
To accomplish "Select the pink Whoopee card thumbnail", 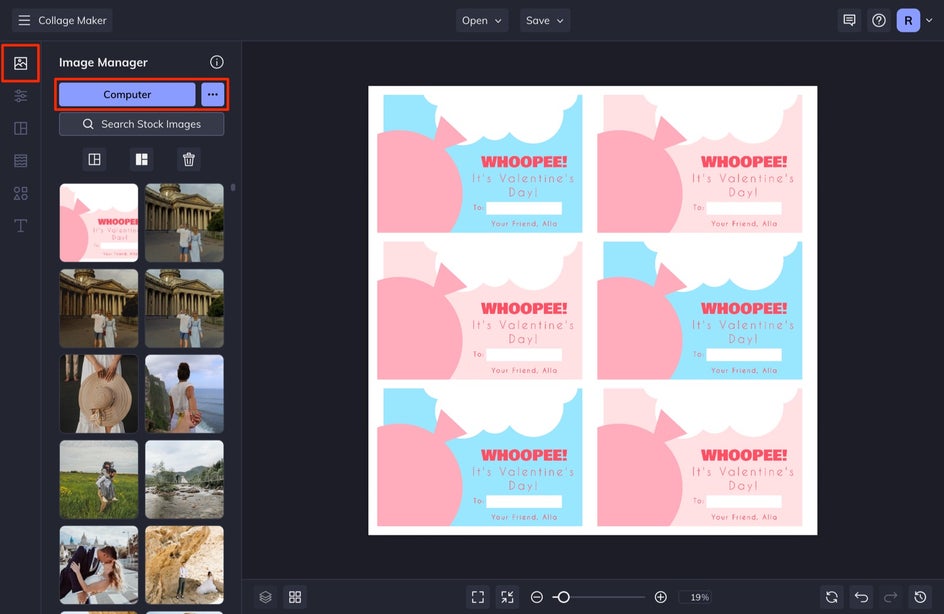I will coord(99,223).
